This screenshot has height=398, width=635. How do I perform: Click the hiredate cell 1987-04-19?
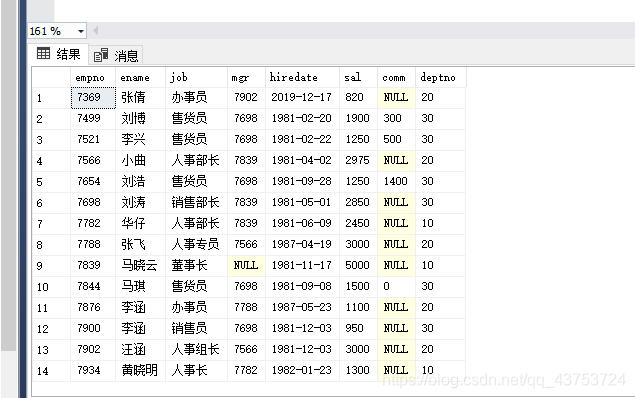[x=302, y=245]
